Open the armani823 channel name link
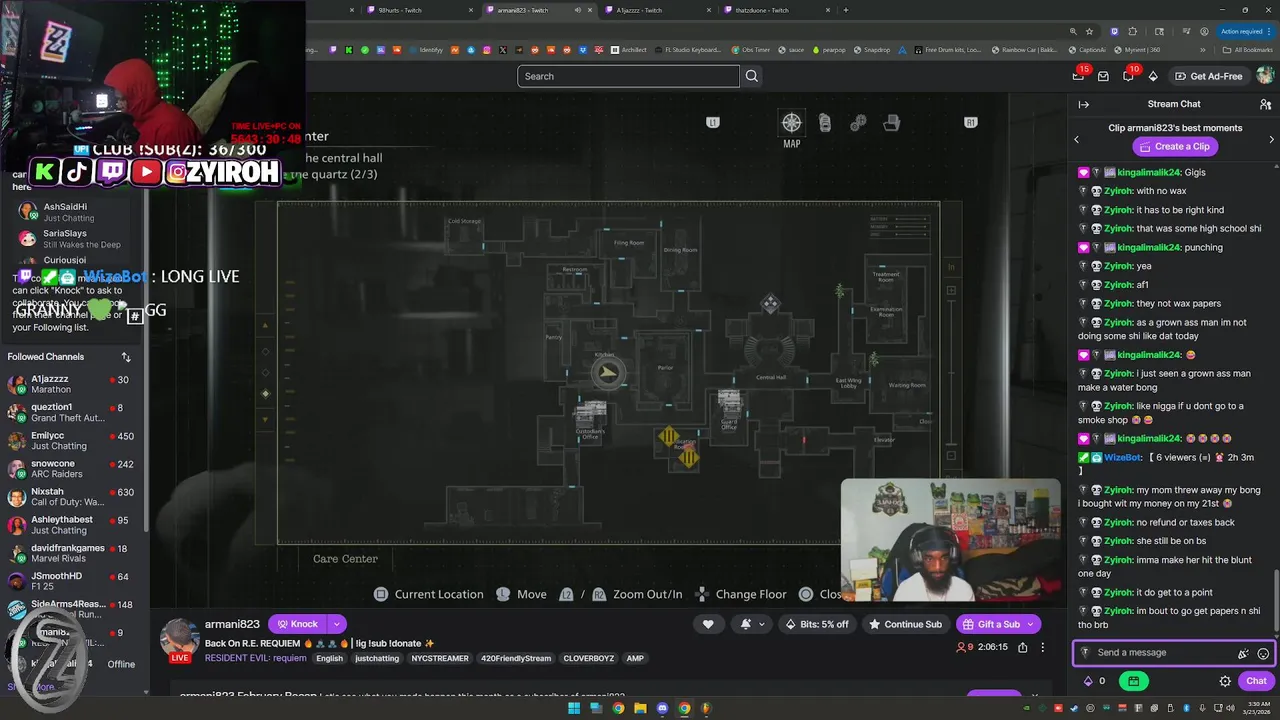The width and height of the screenshot is (1280, 720). (232, 624)
